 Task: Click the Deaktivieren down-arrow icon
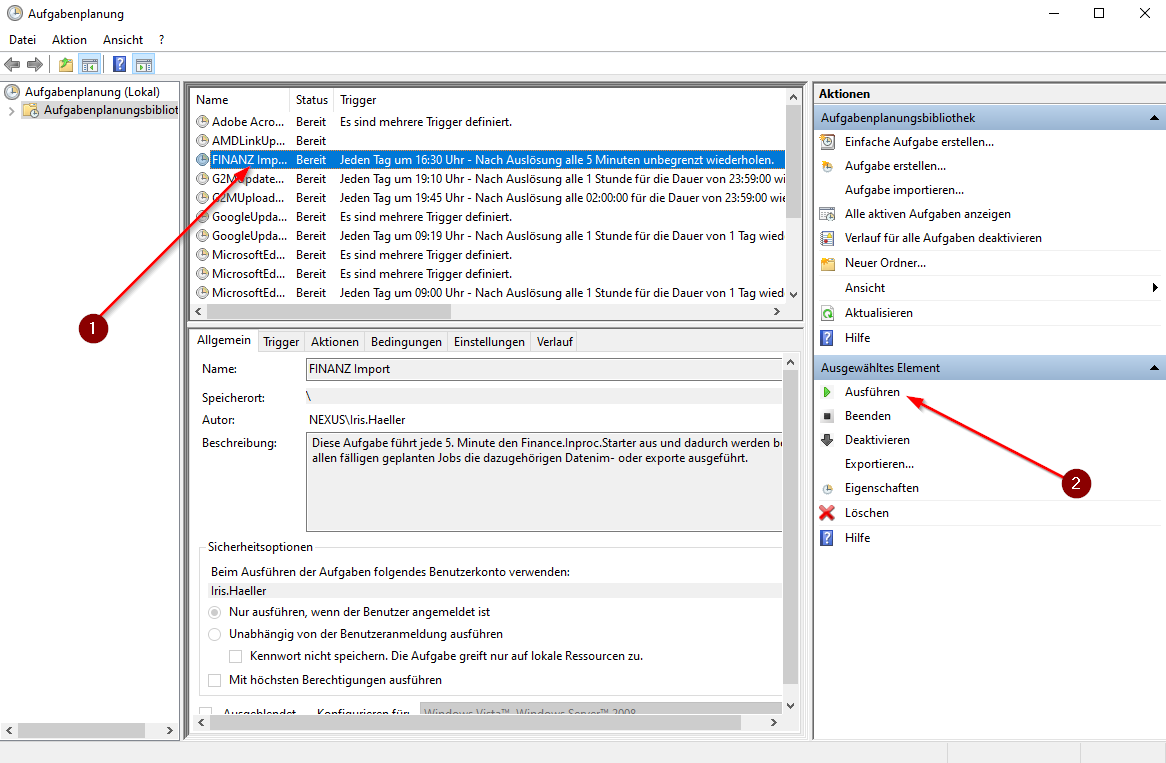[827, 440]
